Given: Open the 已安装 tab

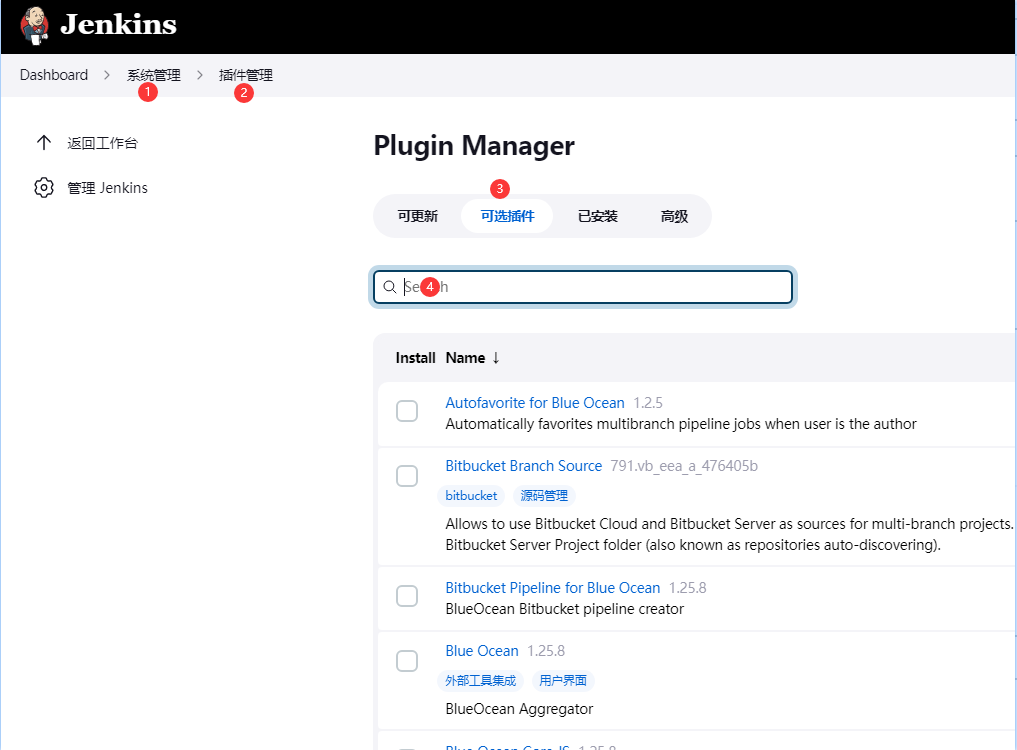Looking at the screenshot, I should (597, 216).
